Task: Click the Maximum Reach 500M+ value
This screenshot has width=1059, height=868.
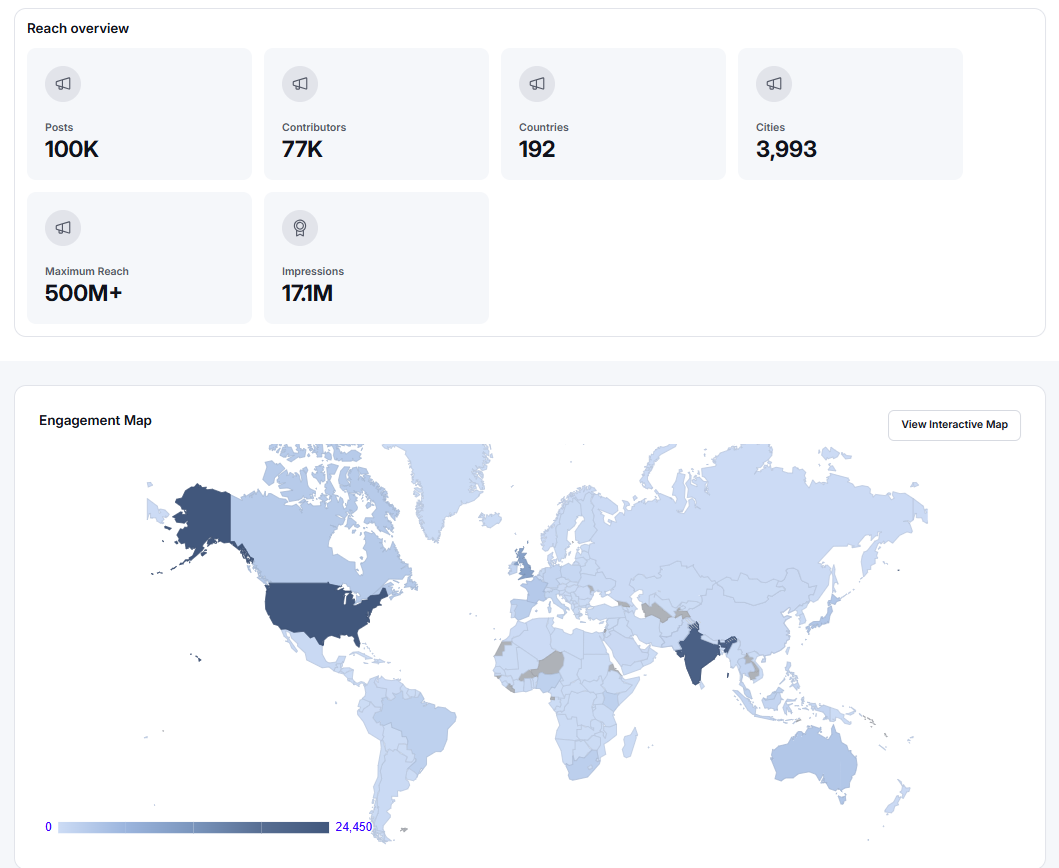Action: pyautogui.click(x=84, y=293)
